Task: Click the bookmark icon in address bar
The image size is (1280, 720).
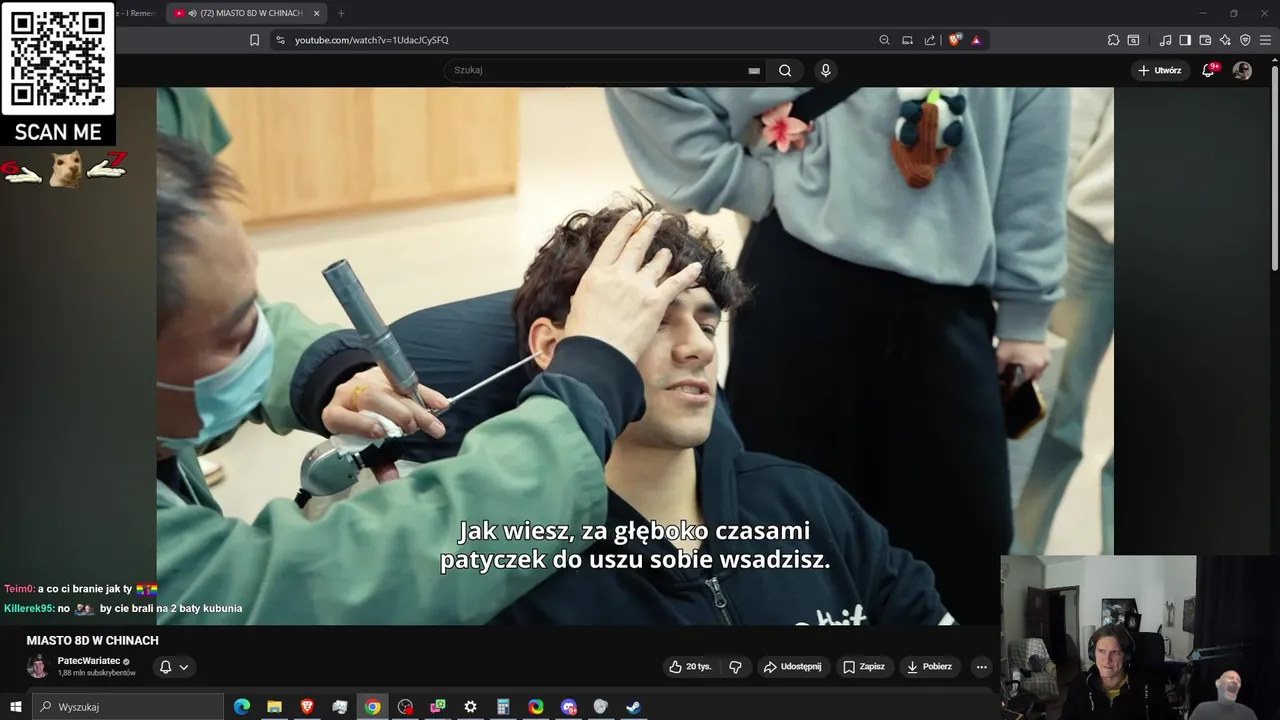Action: point(254,40)
